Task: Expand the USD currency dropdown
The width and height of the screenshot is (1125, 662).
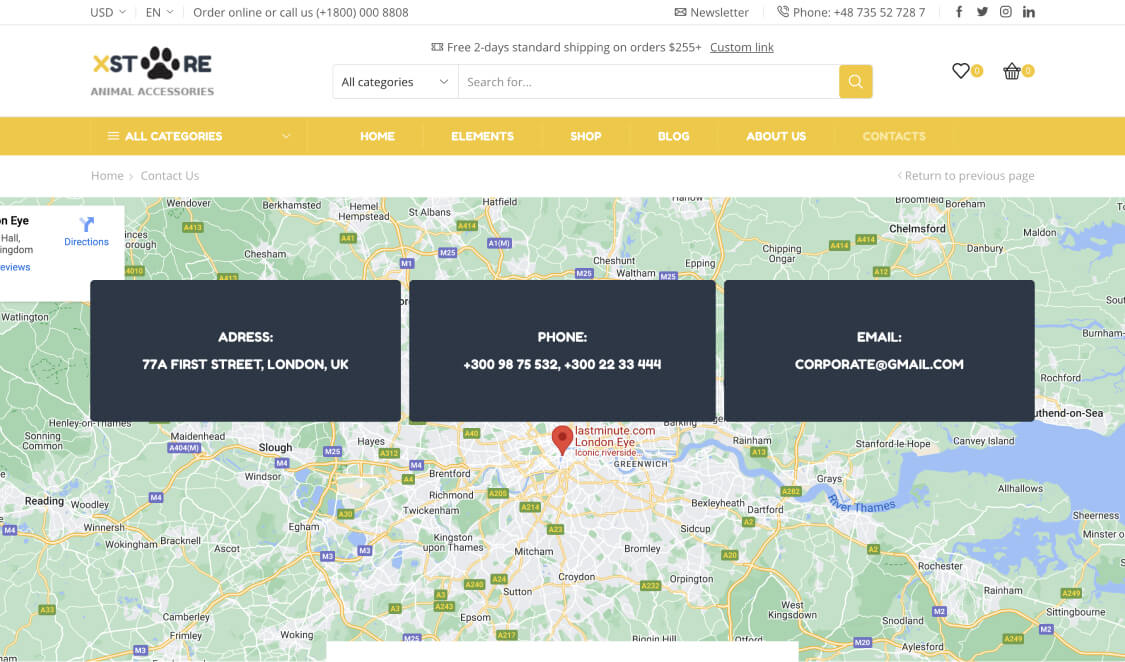Action: [x=107, y=12]
